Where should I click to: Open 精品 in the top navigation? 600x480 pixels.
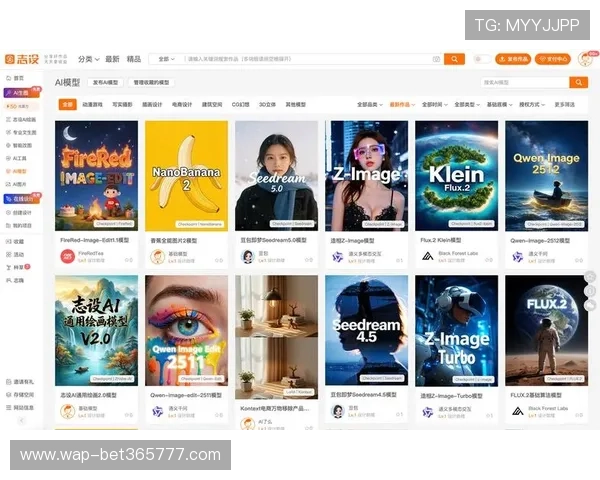point(134,59)
